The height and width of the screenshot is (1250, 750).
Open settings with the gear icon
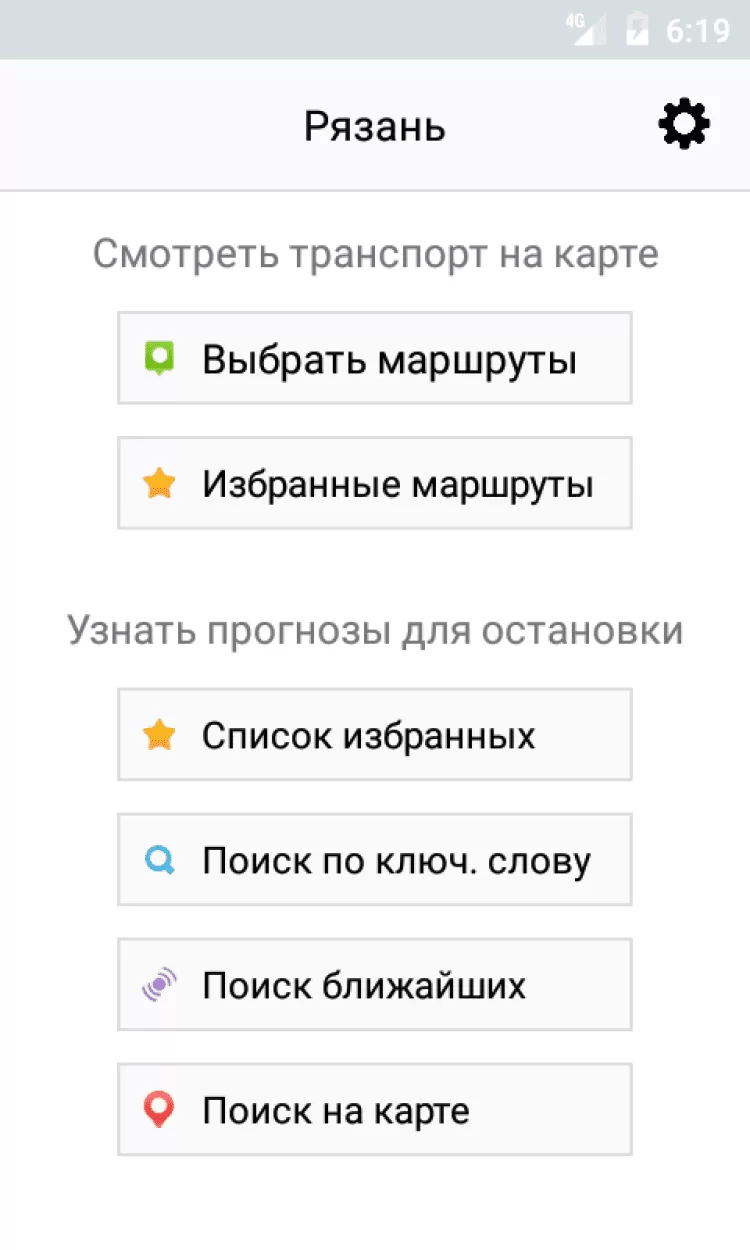[x=684, y=126]
